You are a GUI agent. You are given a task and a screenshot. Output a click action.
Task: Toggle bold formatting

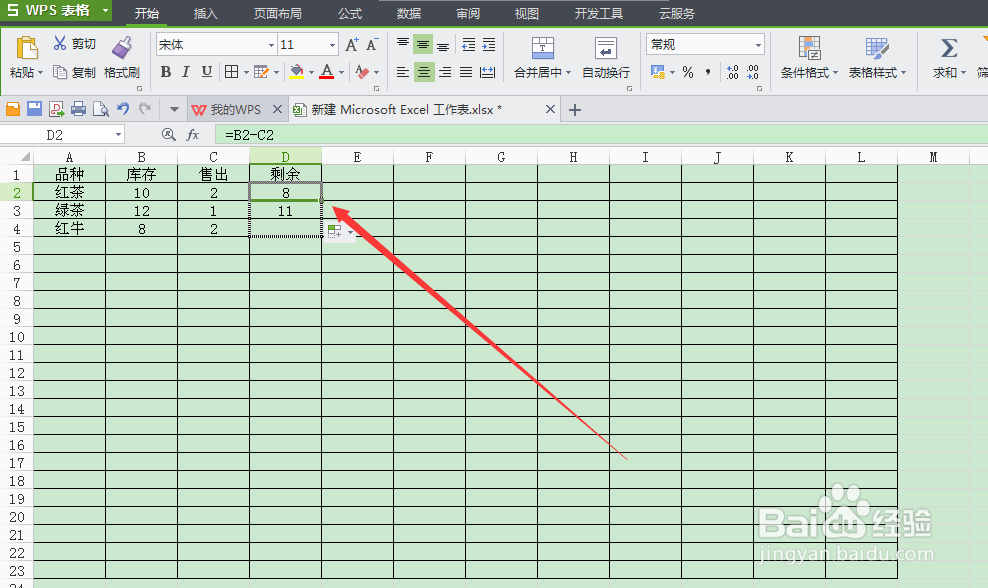point(166,72)
